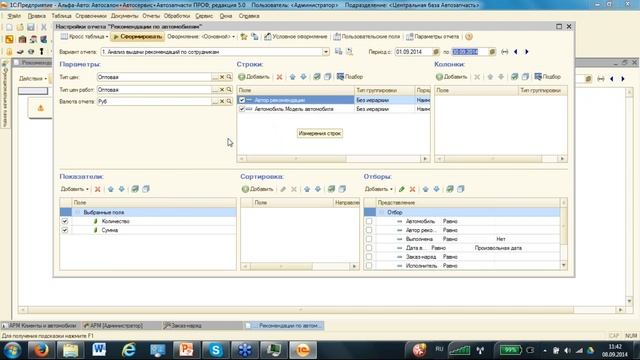
Task: Clear the Тип цен field
Action: [x=222, y=77]
